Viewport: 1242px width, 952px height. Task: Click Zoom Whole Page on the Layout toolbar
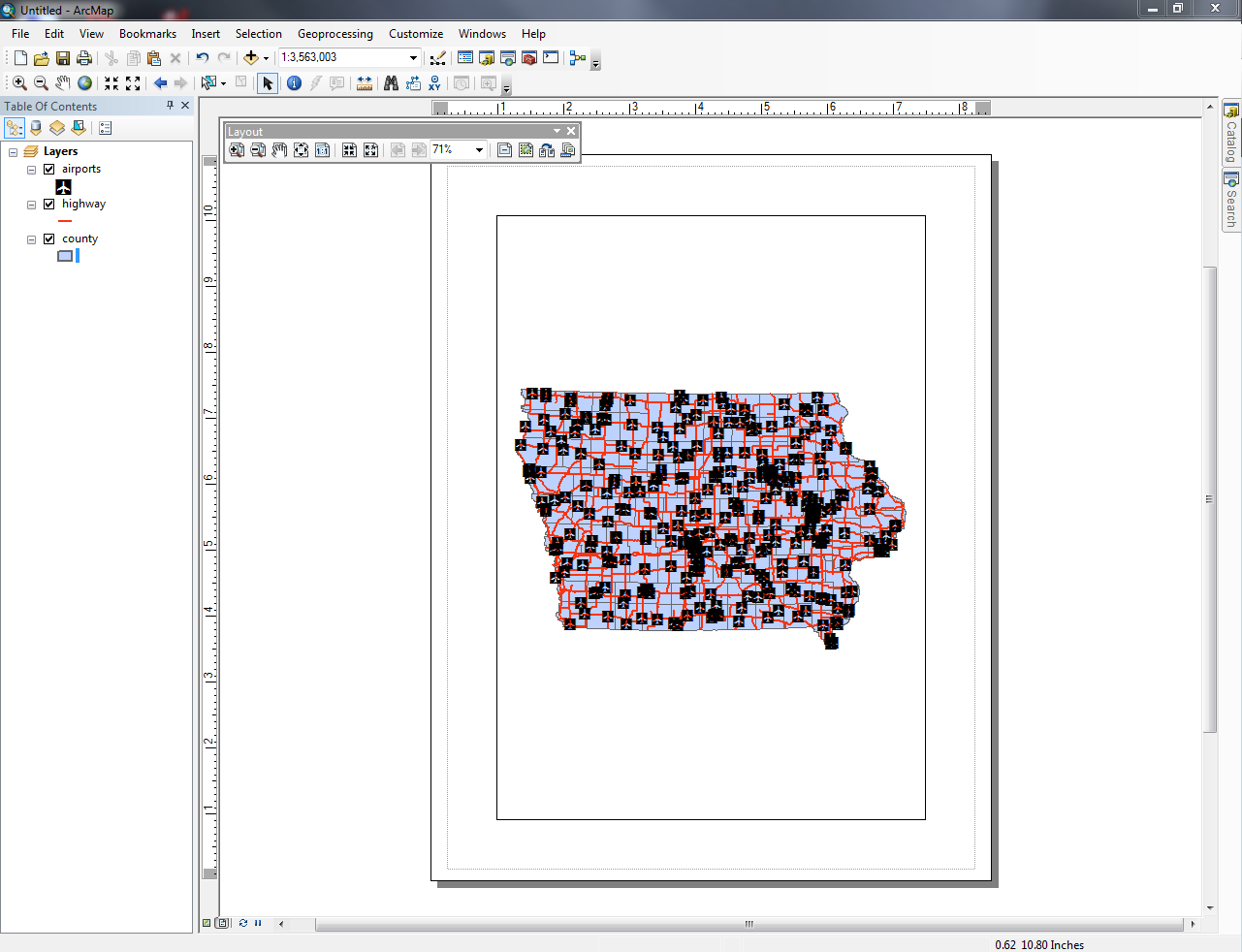(301, 150)
